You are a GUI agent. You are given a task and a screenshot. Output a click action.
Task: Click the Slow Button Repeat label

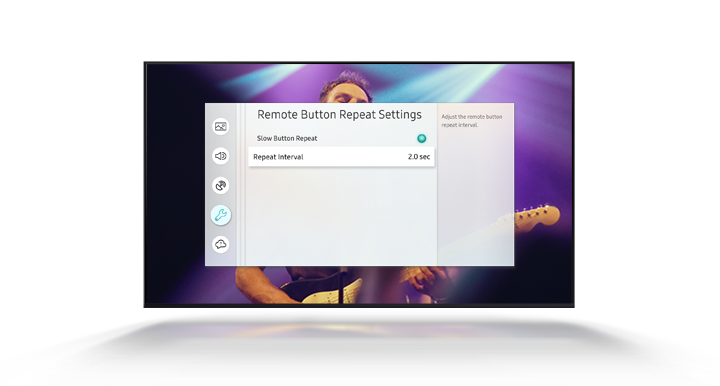click(287, 138)
